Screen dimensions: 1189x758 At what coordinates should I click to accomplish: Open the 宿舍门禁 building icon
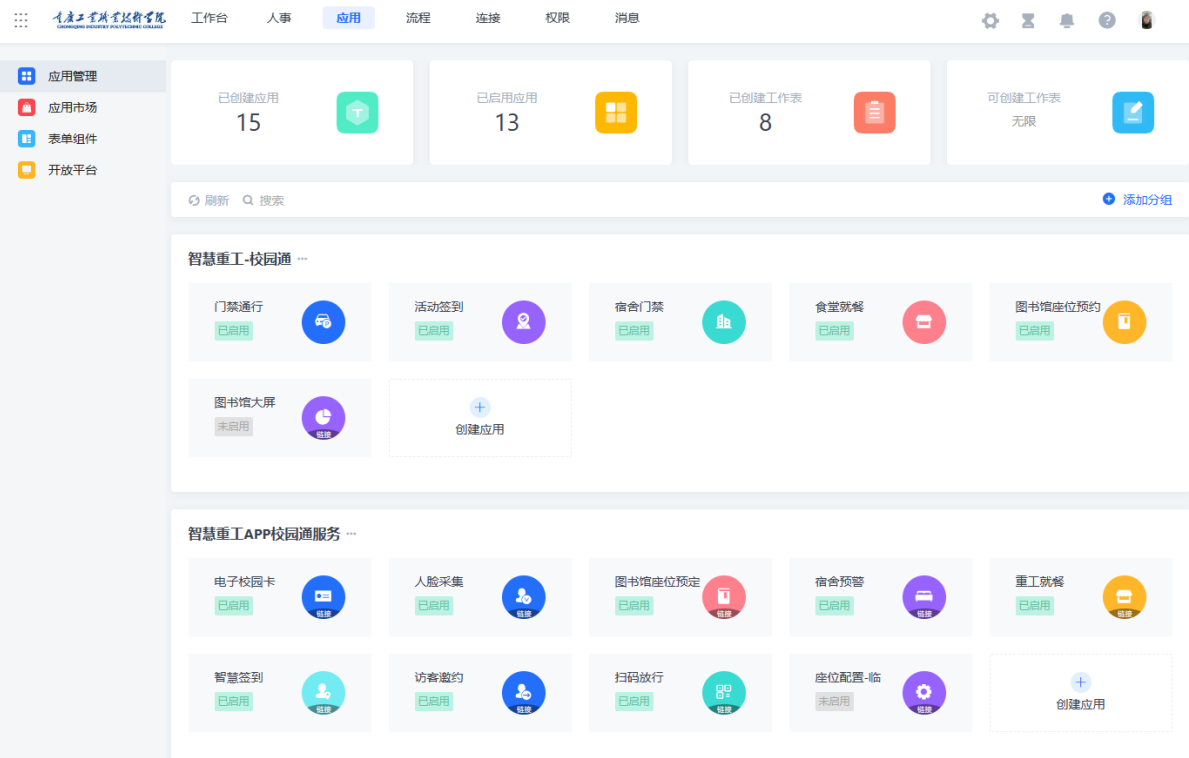coord(723,322)
